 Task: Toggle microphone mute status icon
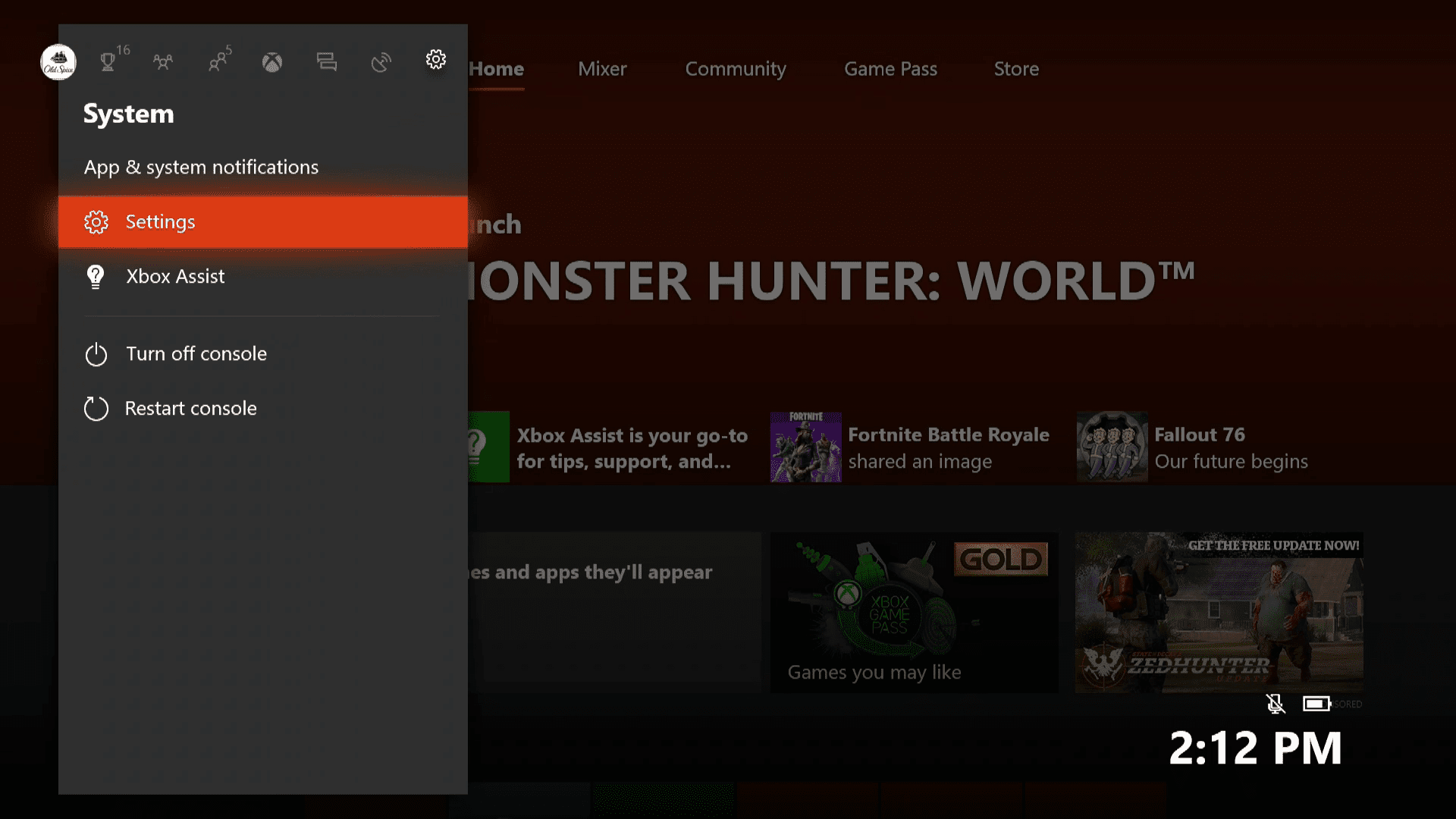(1276, 703)
